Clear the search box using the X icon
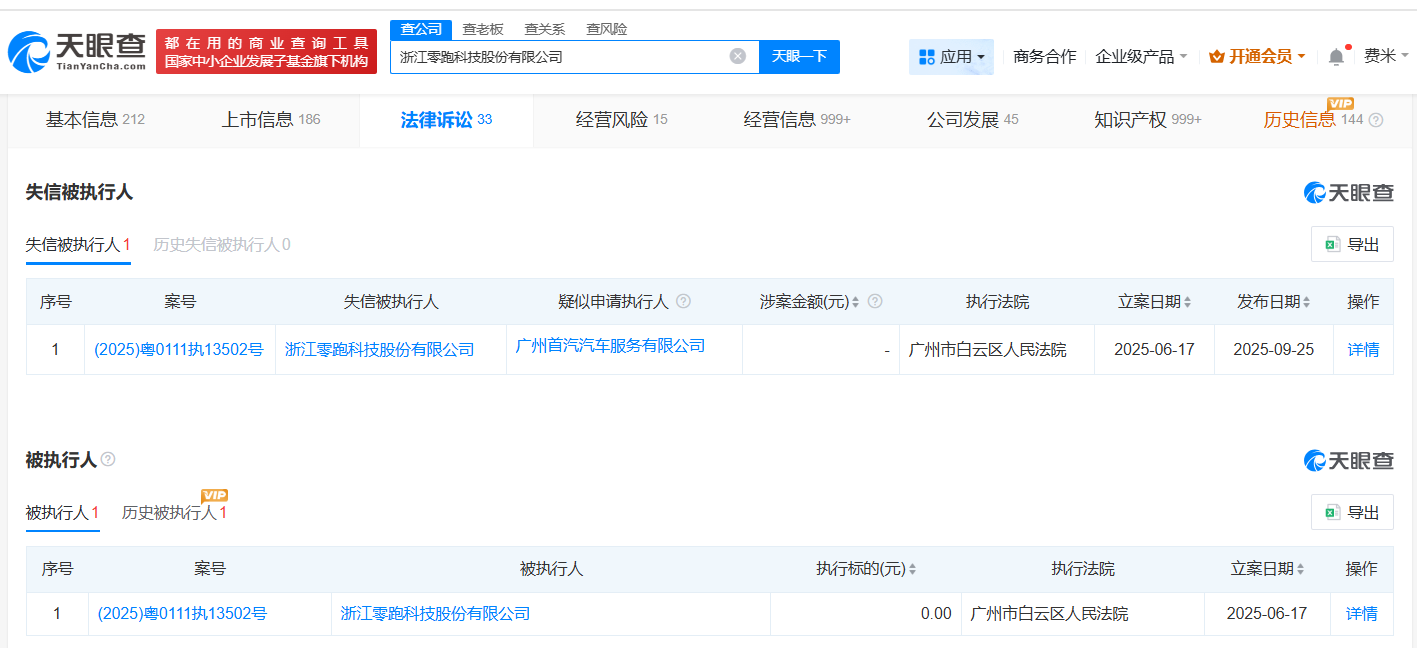Viewport: 1417px width, 648px height. click(737, 57)
